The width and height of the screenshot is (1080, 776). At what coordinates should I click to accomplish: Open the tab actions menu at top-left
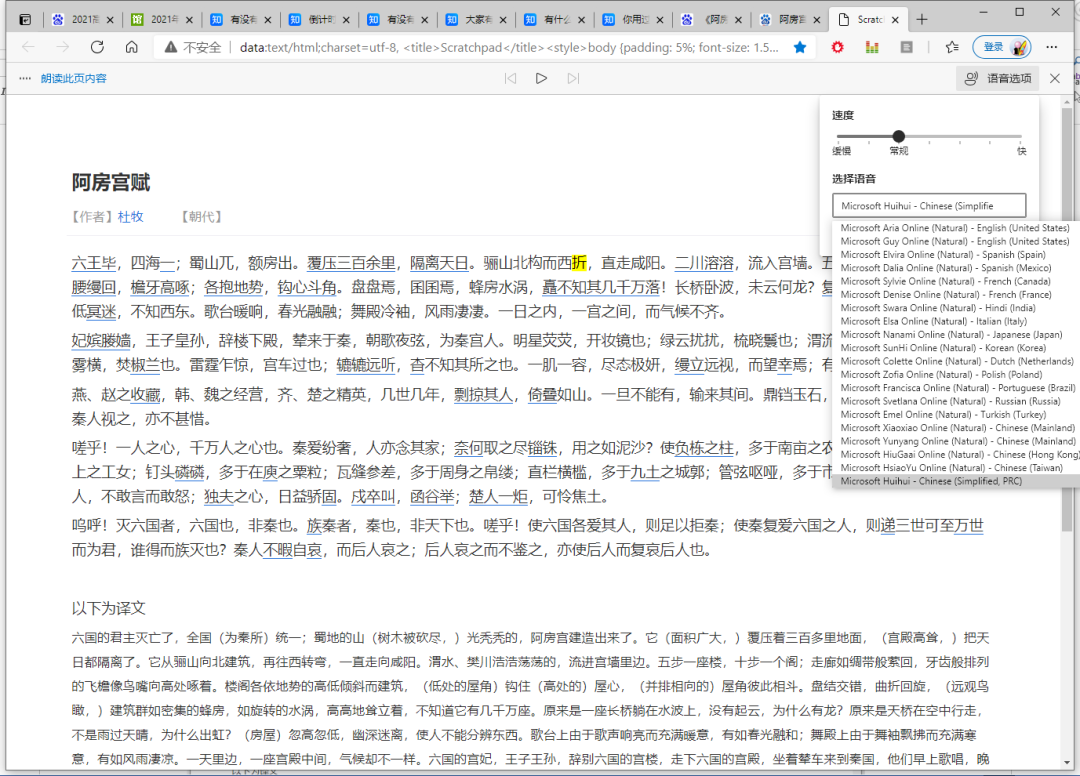tap(24, 18)
